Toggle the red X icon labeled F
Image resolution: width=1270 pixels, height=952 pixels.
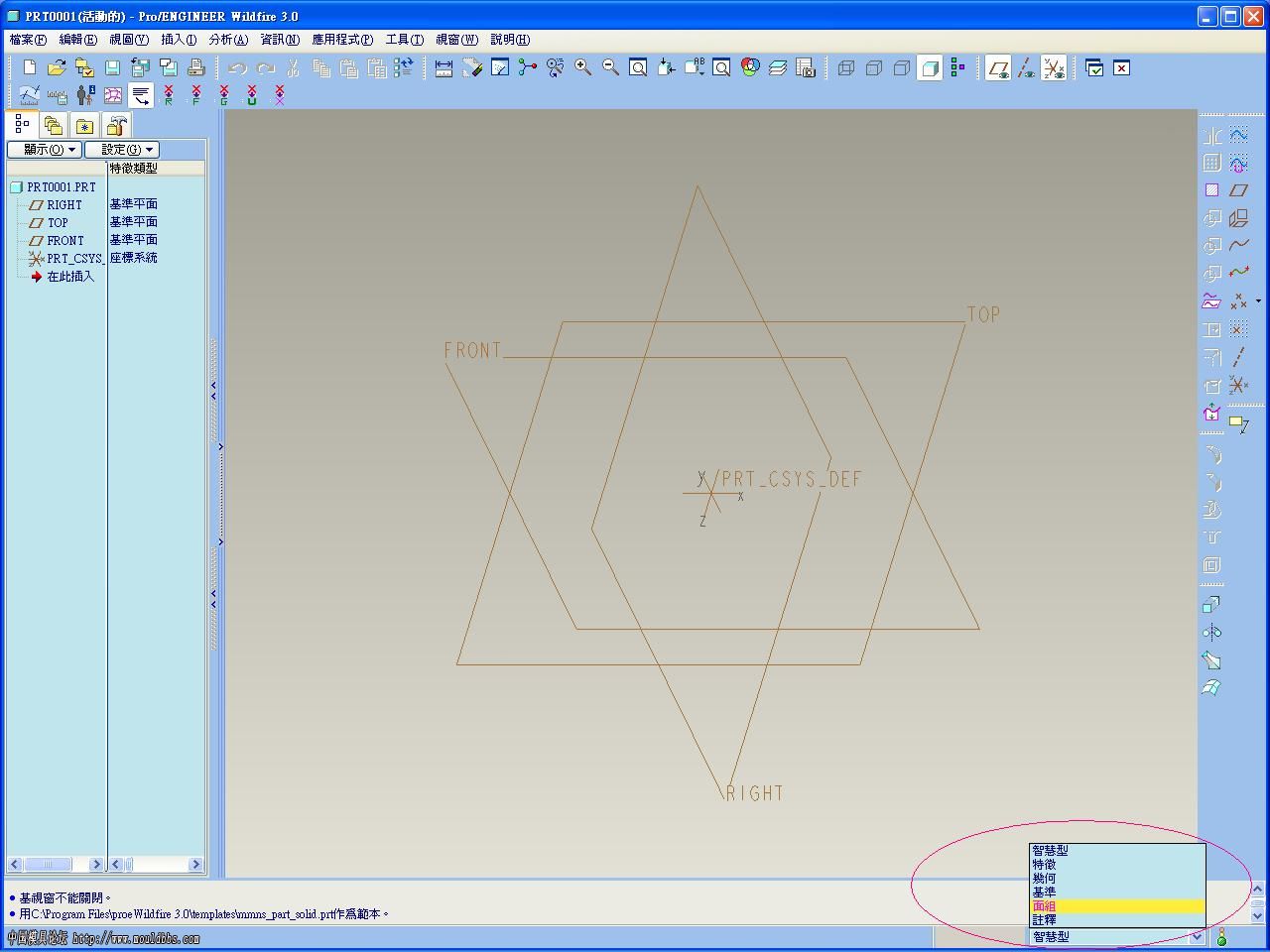click(x=196, y=95)
